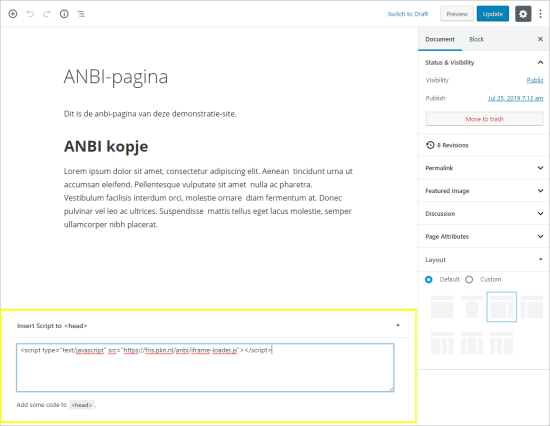Click the Add block plus icon

(13, 14)
